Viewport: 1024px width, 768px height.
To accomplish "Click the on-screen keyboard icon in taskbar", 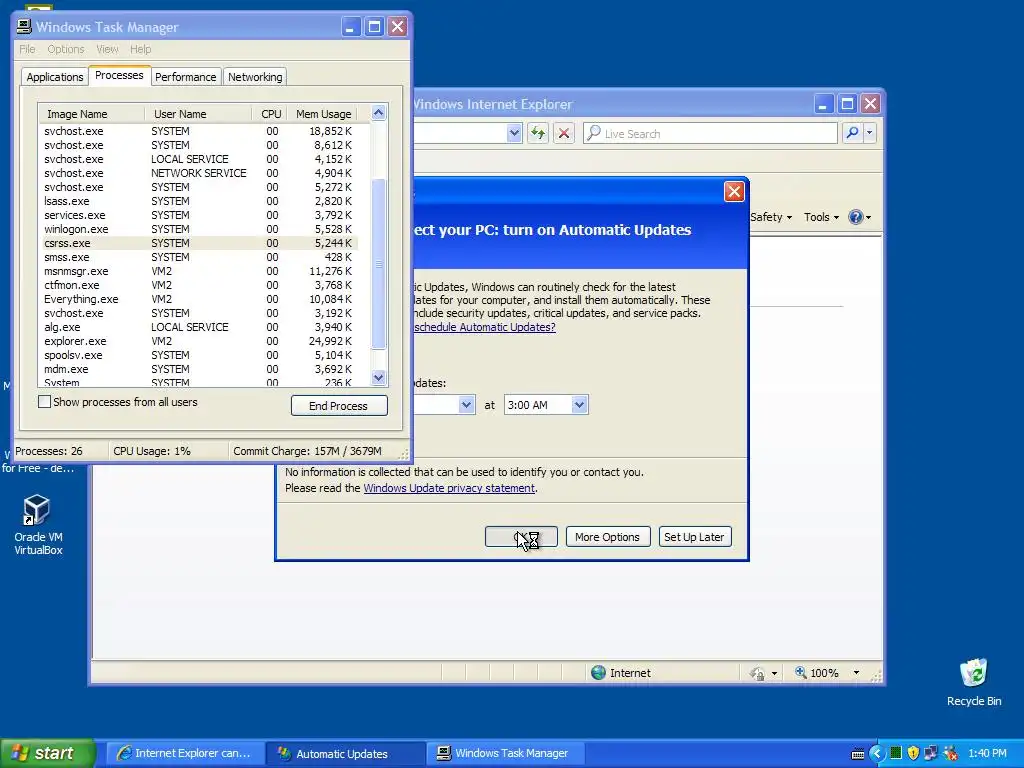I will click(858, 754).
